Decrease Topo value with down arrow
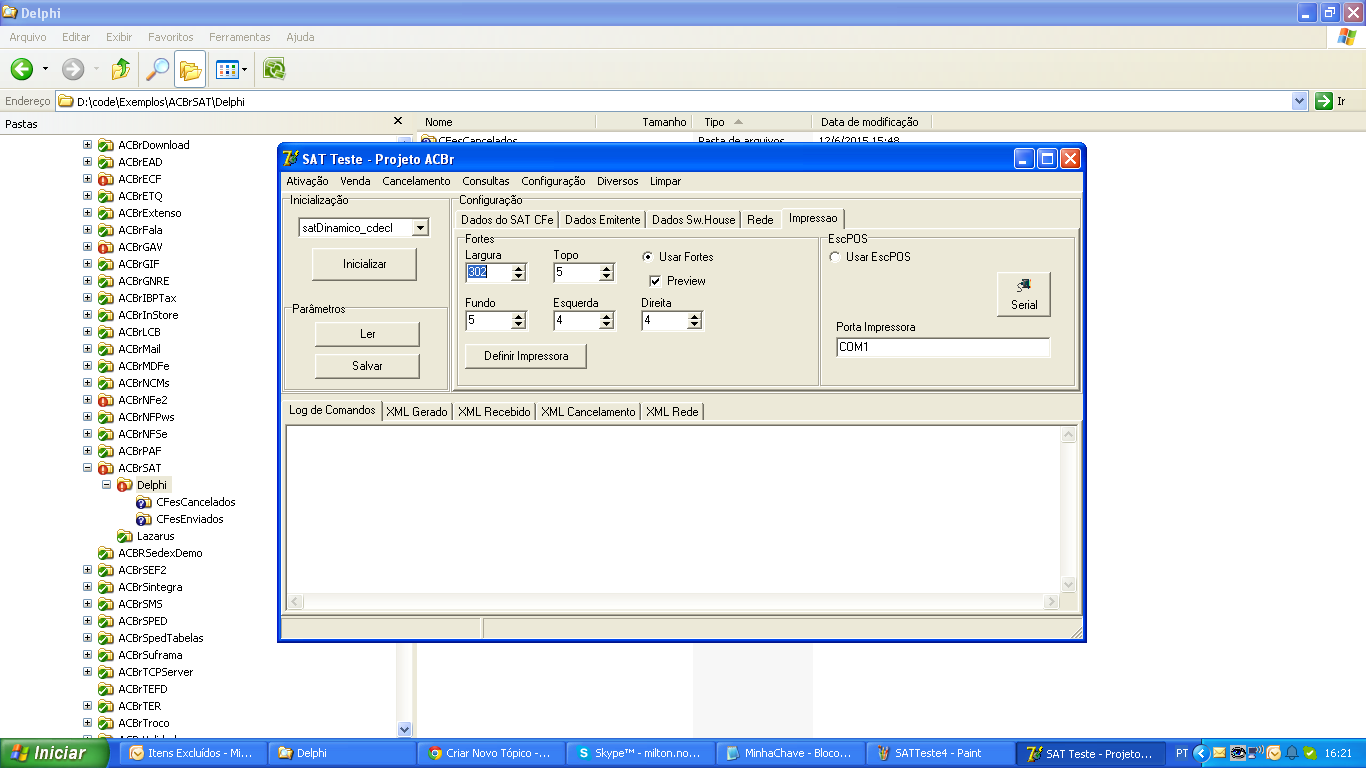This screenshot has height=768, width=1366. [606, 277]
